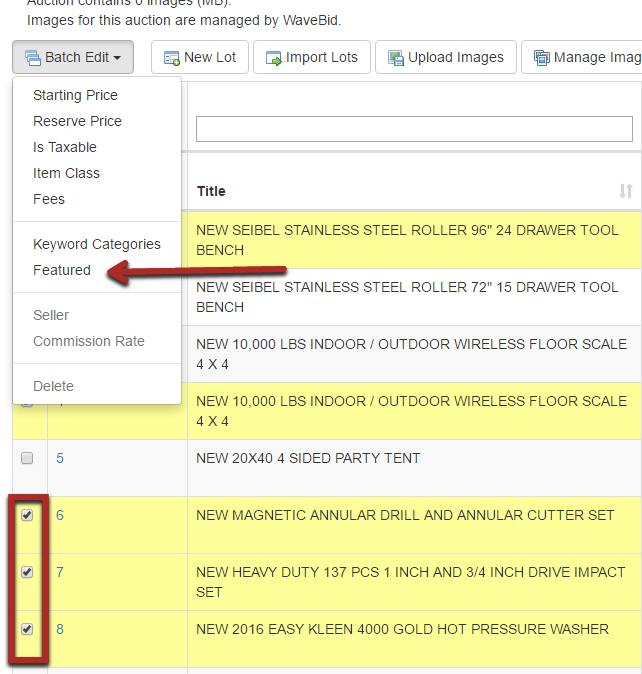The image size is (642, 674).
Task: Click the NEW 20X40 4 SIDED PARTY TENT title
Action: (308, 458)
